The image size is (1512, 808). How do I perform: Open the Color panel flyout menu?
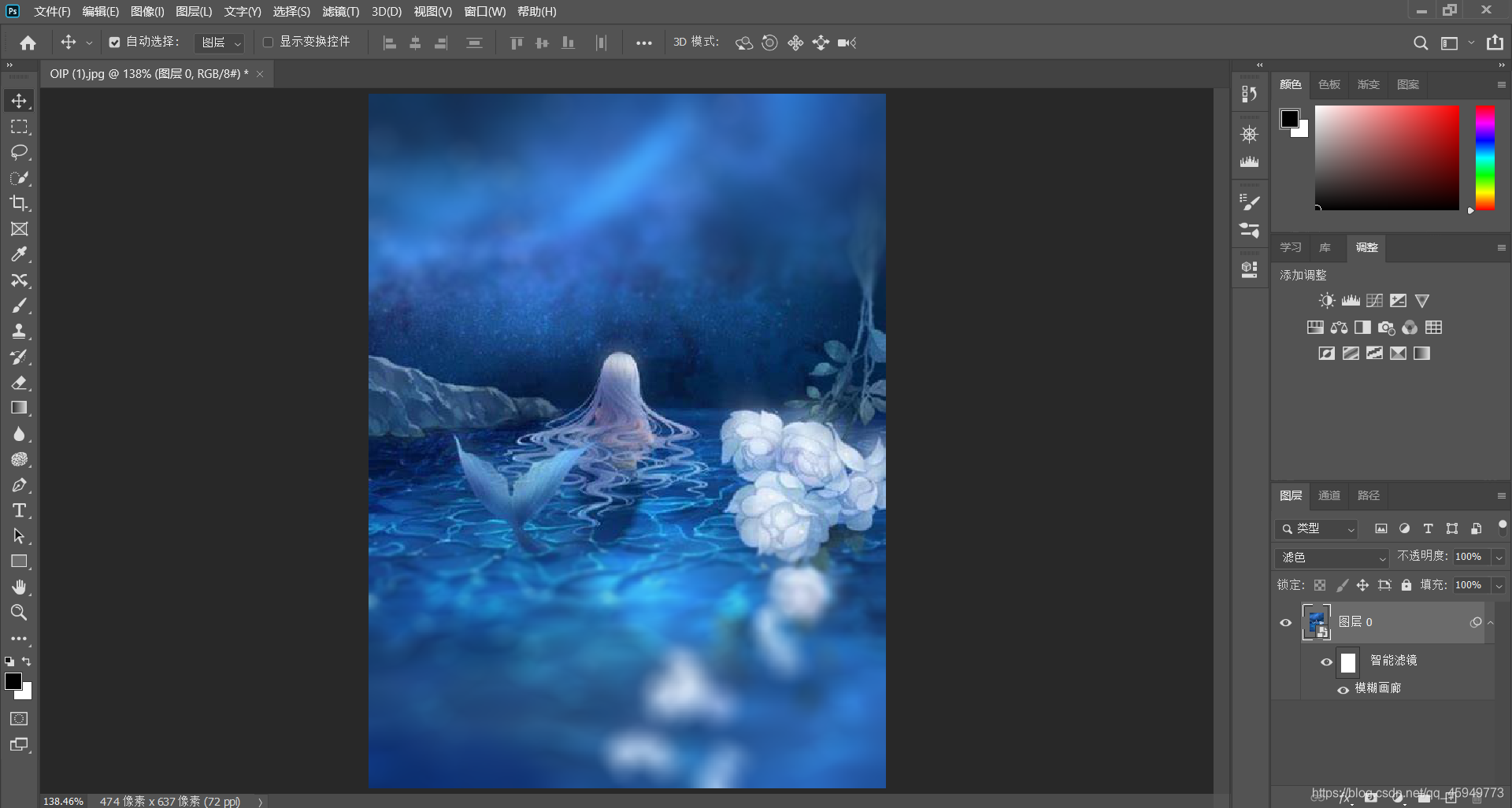1501,85
